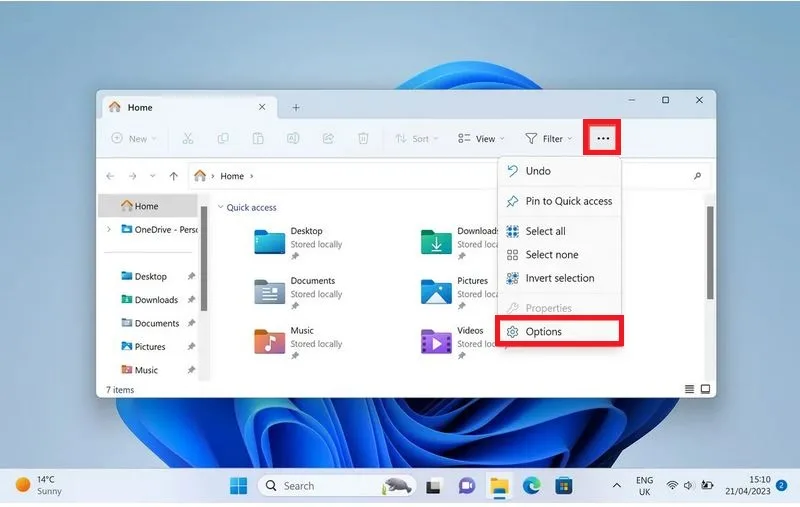This screenshot has width=800, height=507.
Task: Click the Cut scissors icon in toolbar
Action: (x=188, y=138)
